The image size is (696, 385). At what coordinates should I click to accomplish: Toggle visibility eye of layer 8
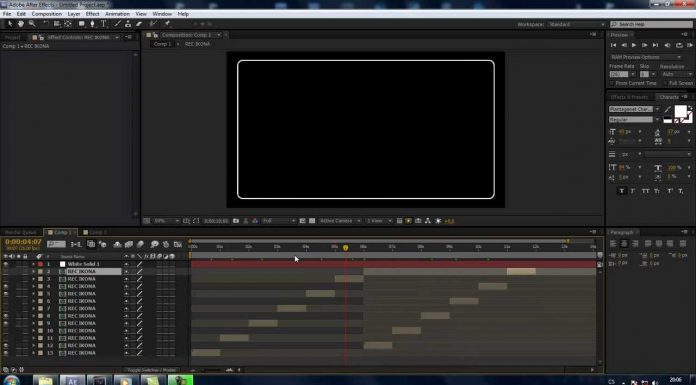coord(6,316)
